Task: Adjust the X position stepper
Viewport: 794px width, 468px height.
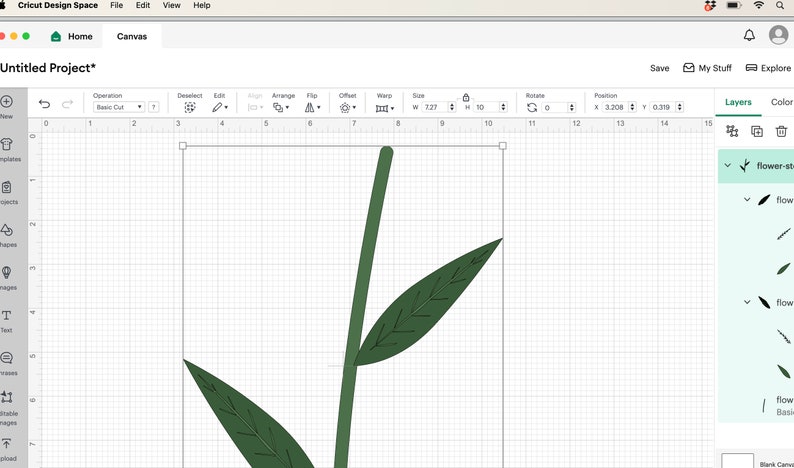Action: click(632, 107)
